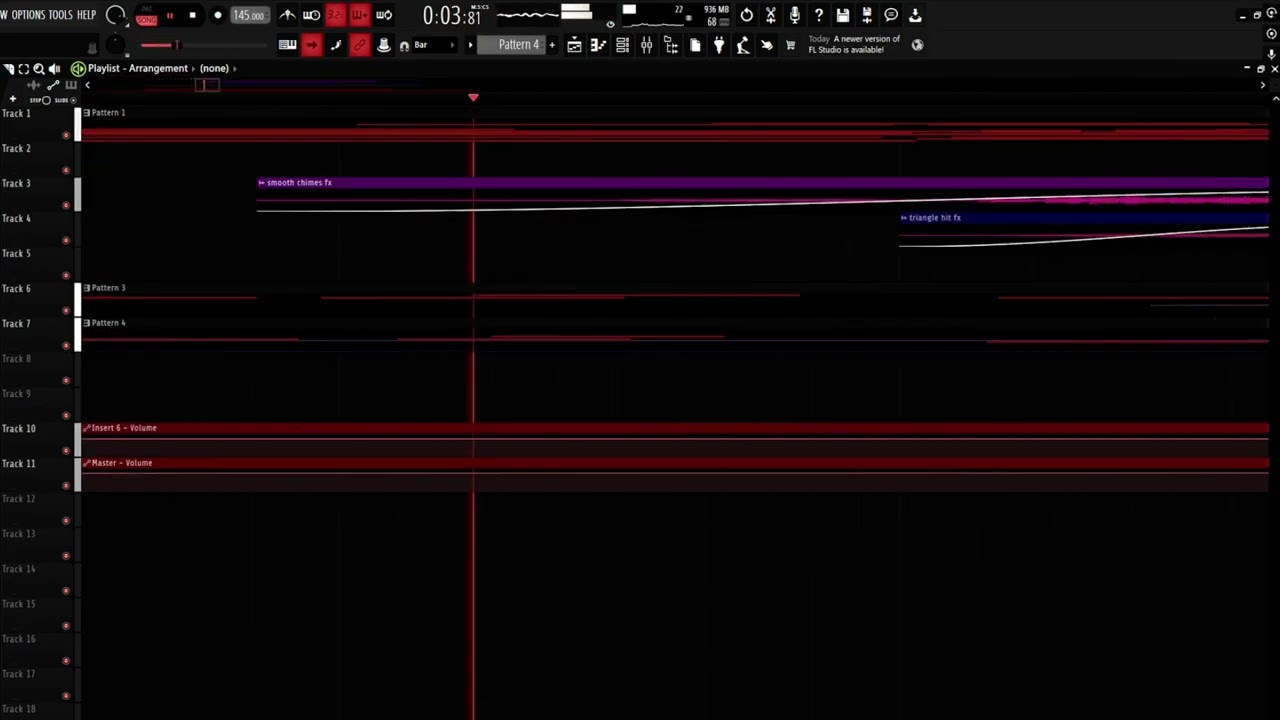This screenshot has width=1280, height=720.
Task: Toggle typing keyboard to piano icon
Action: click(288, 45)
